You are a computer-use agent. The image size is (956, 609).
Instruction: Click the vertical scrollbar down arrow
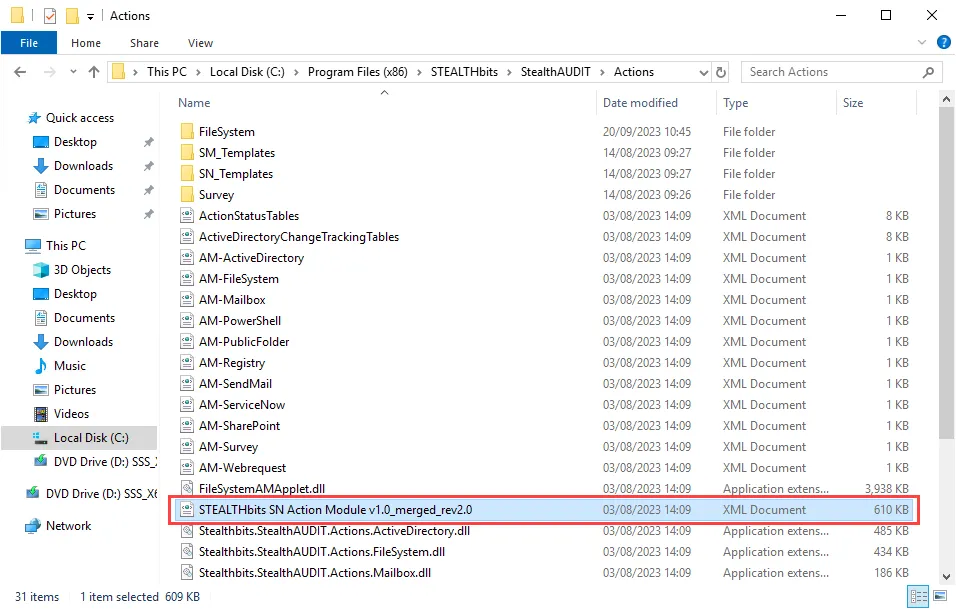pyautogui.click(x=946, y=576)
